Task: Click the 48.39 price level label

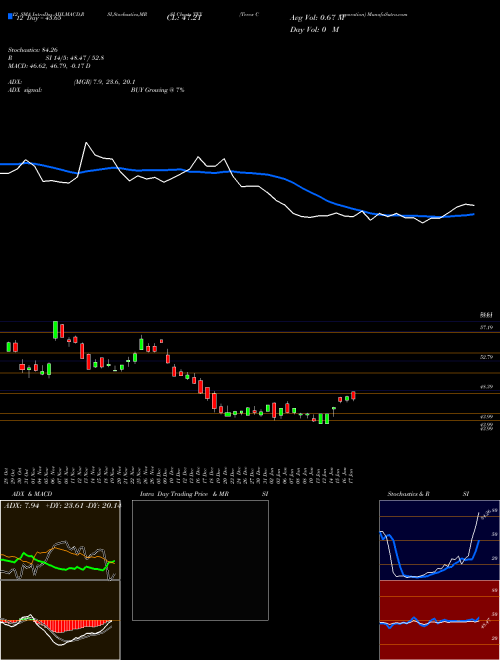Action: coord(486,386)
